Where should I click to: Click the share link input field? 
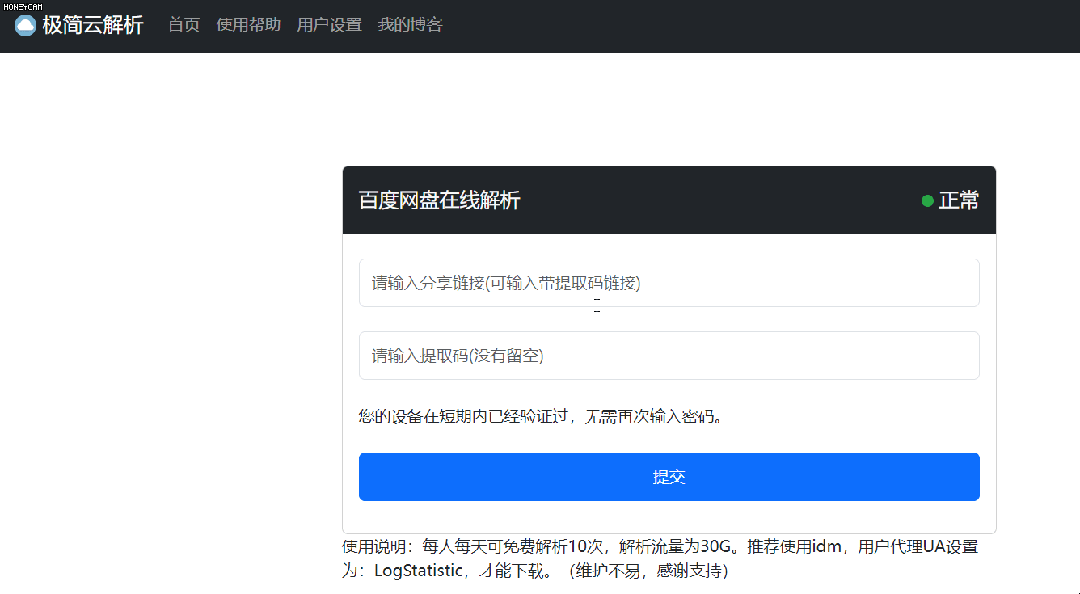coord(668,282)
